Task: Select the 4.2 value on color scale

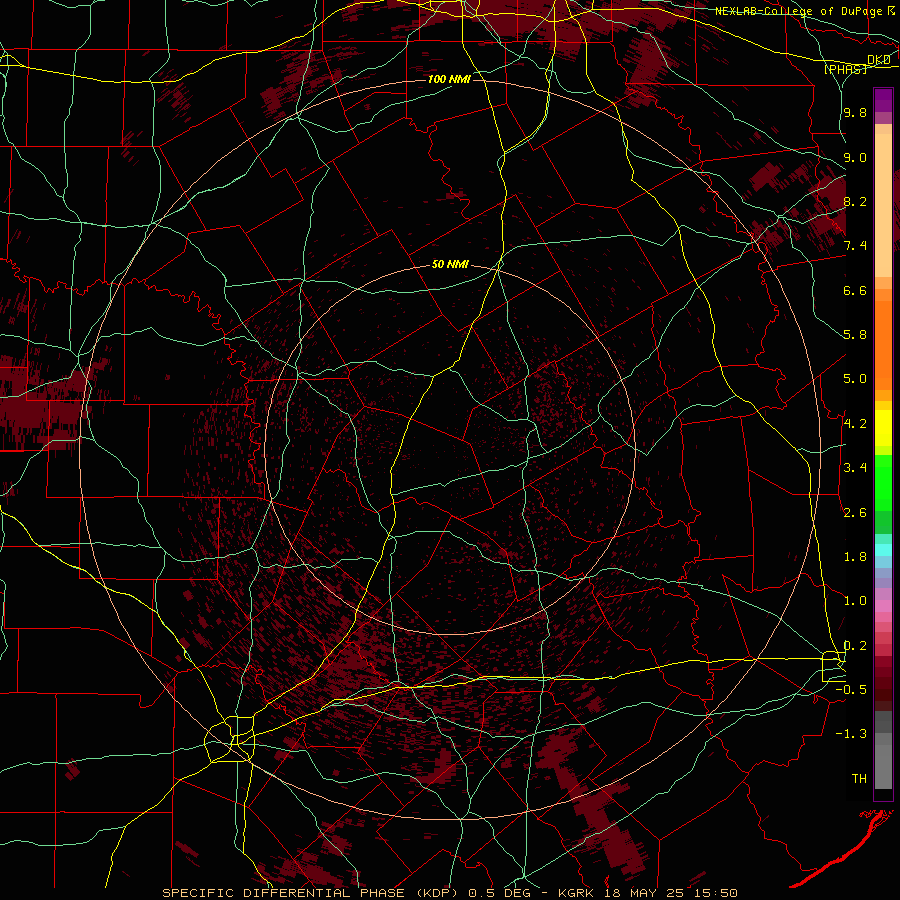Action: tap(855, 424)
